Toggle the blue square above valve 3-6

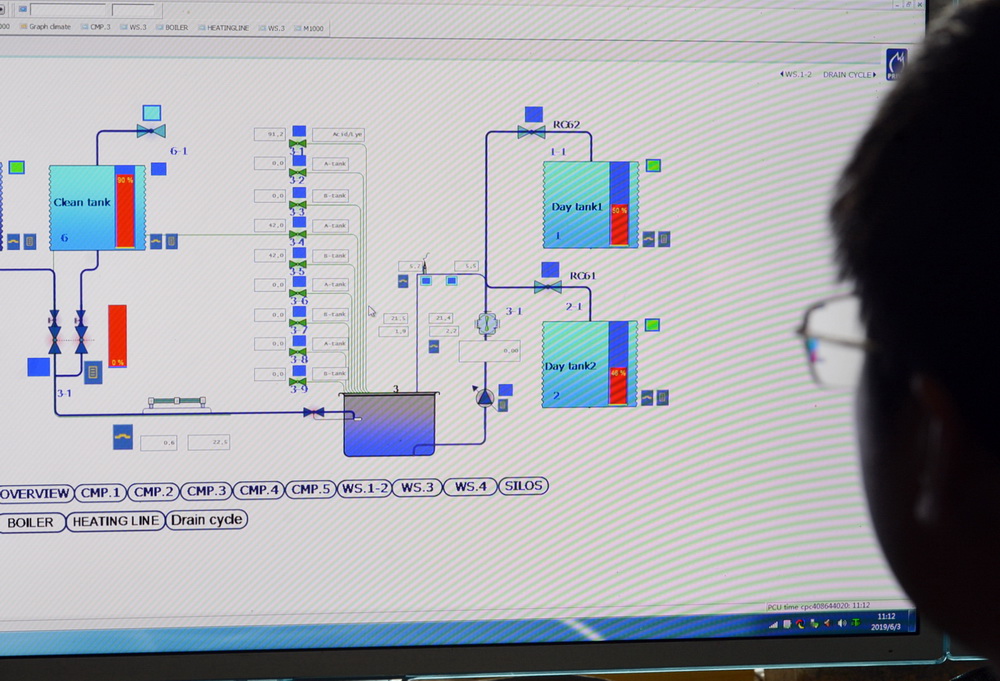(298, 282)
